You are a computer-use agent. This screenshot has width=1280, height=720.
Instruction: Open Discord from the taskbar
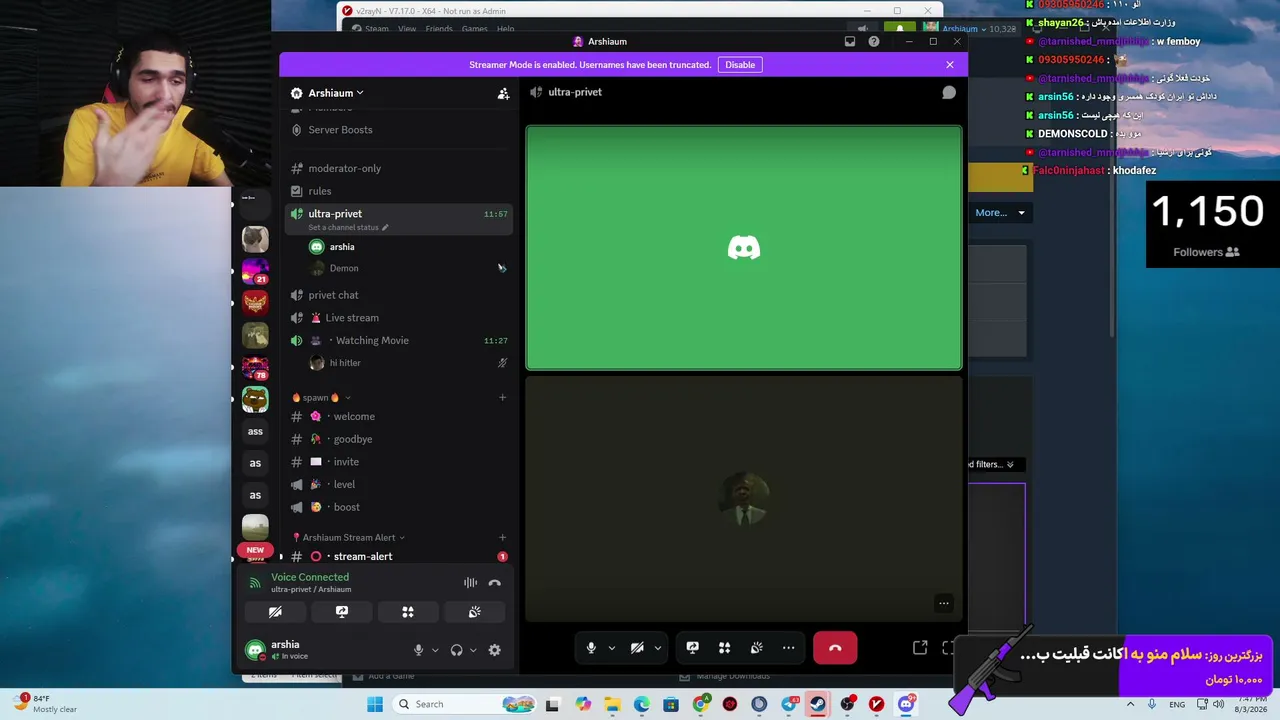click(x=906, y=704)
